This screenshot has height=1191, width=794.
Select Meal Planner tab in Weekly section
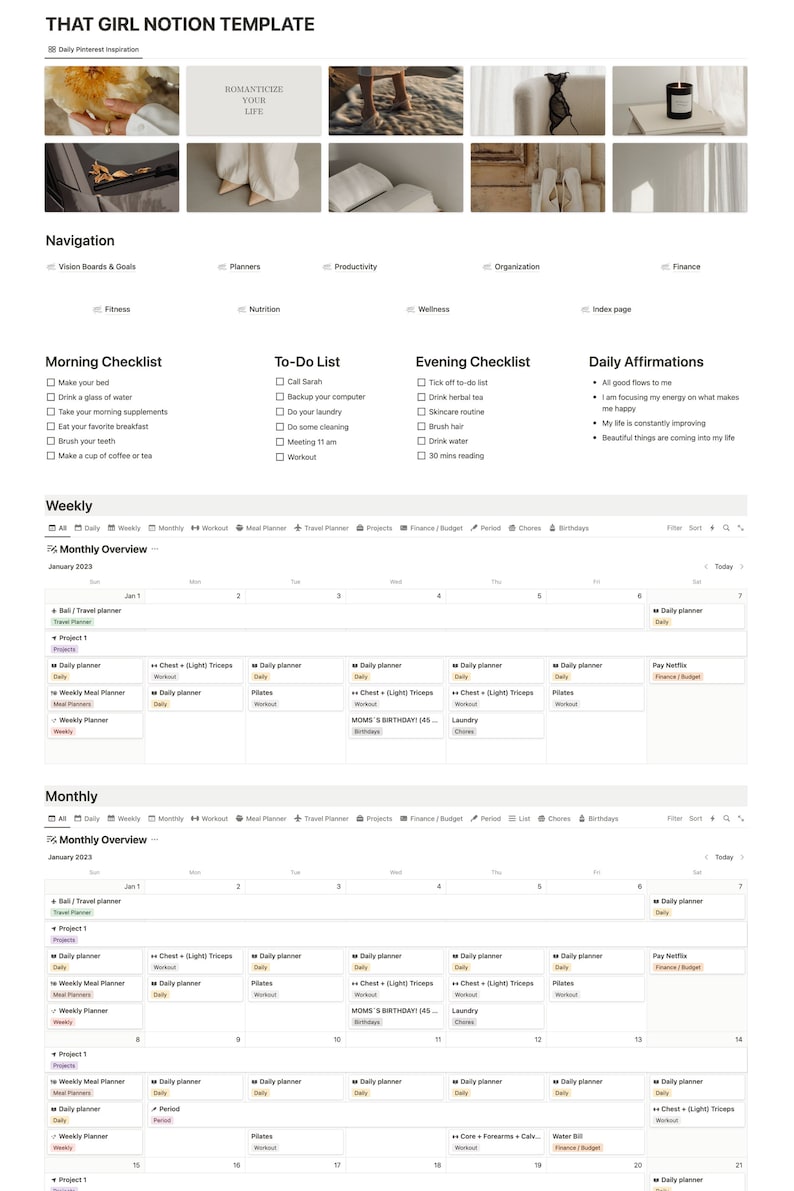tap(261, 528)
